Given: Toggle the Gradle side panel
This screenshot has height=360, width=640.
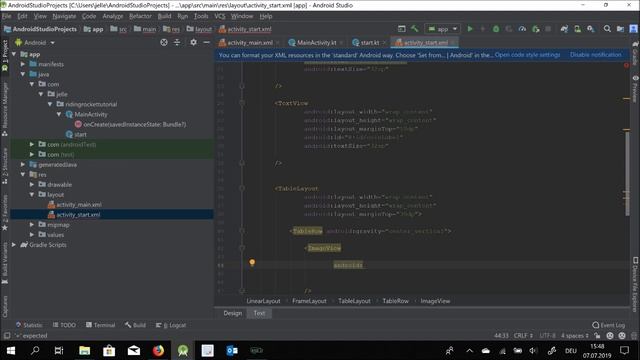Looking at the screenshot, I should click(635, 53).
